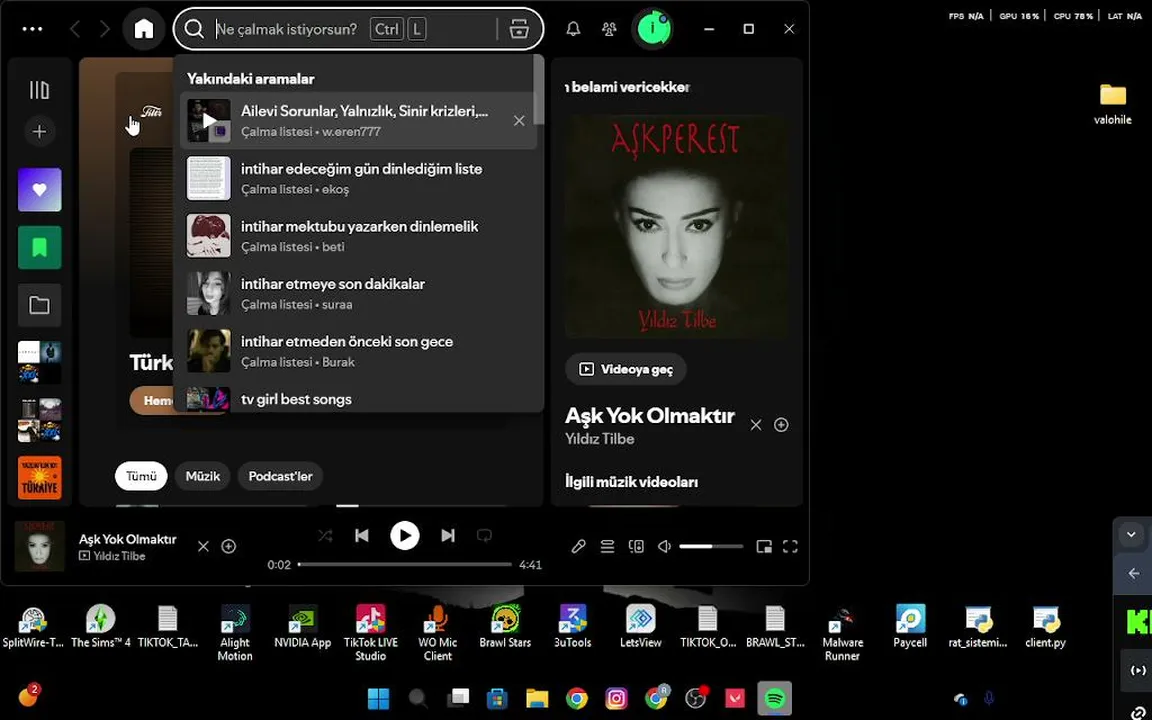Open the green bookmark episodes tile
Screen dimensions: 1152x720
pyautogui.click(x=40, y=248)
